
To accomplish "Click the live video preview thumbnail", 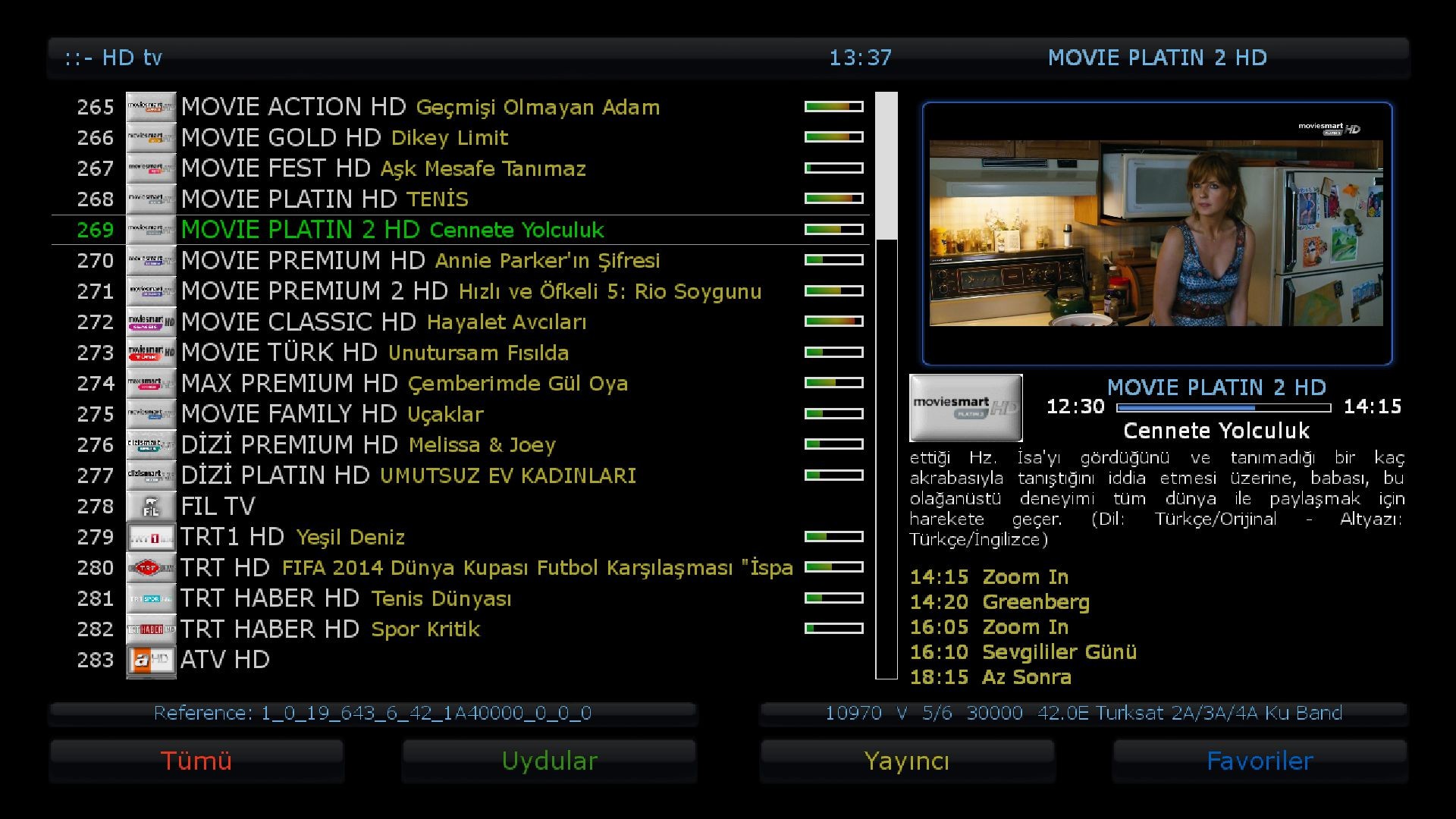I will 1156,234.
